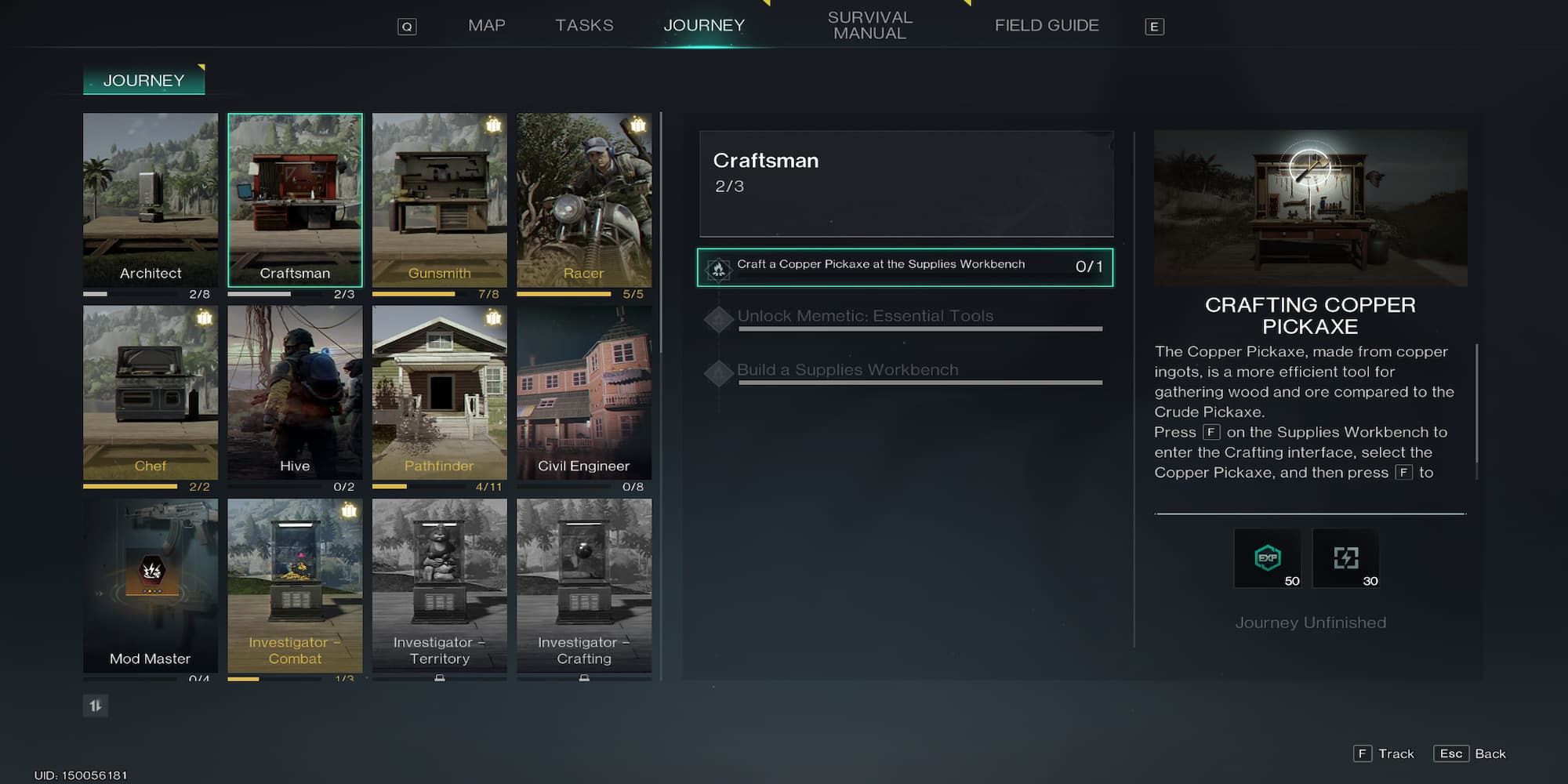The height and width of the screenshot is (784, 1568).
Task: Select Unlock Memetic: Essential Tools step
Action: [x=904, y=318]
